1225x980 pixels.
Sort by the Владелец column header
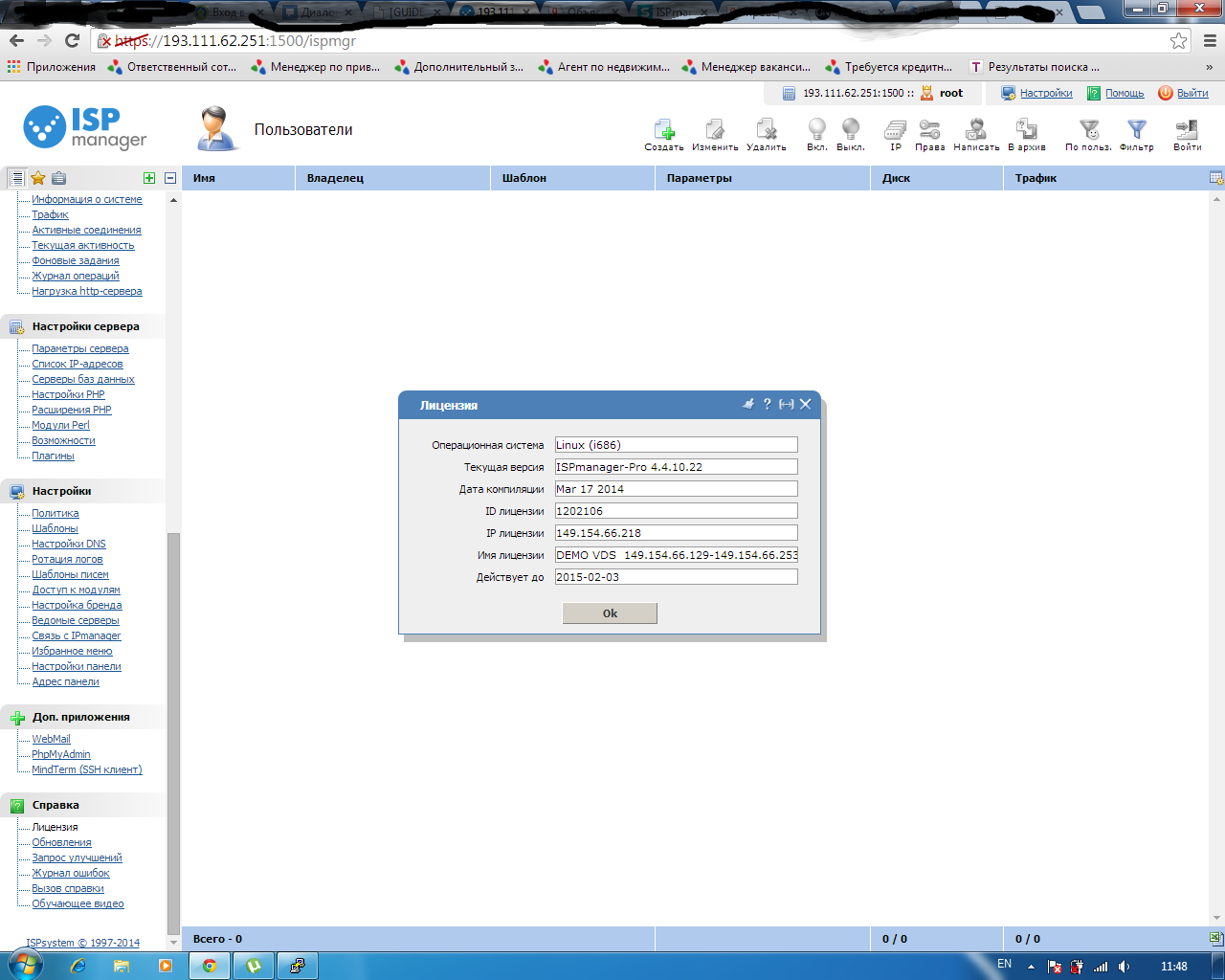point(393,178)
